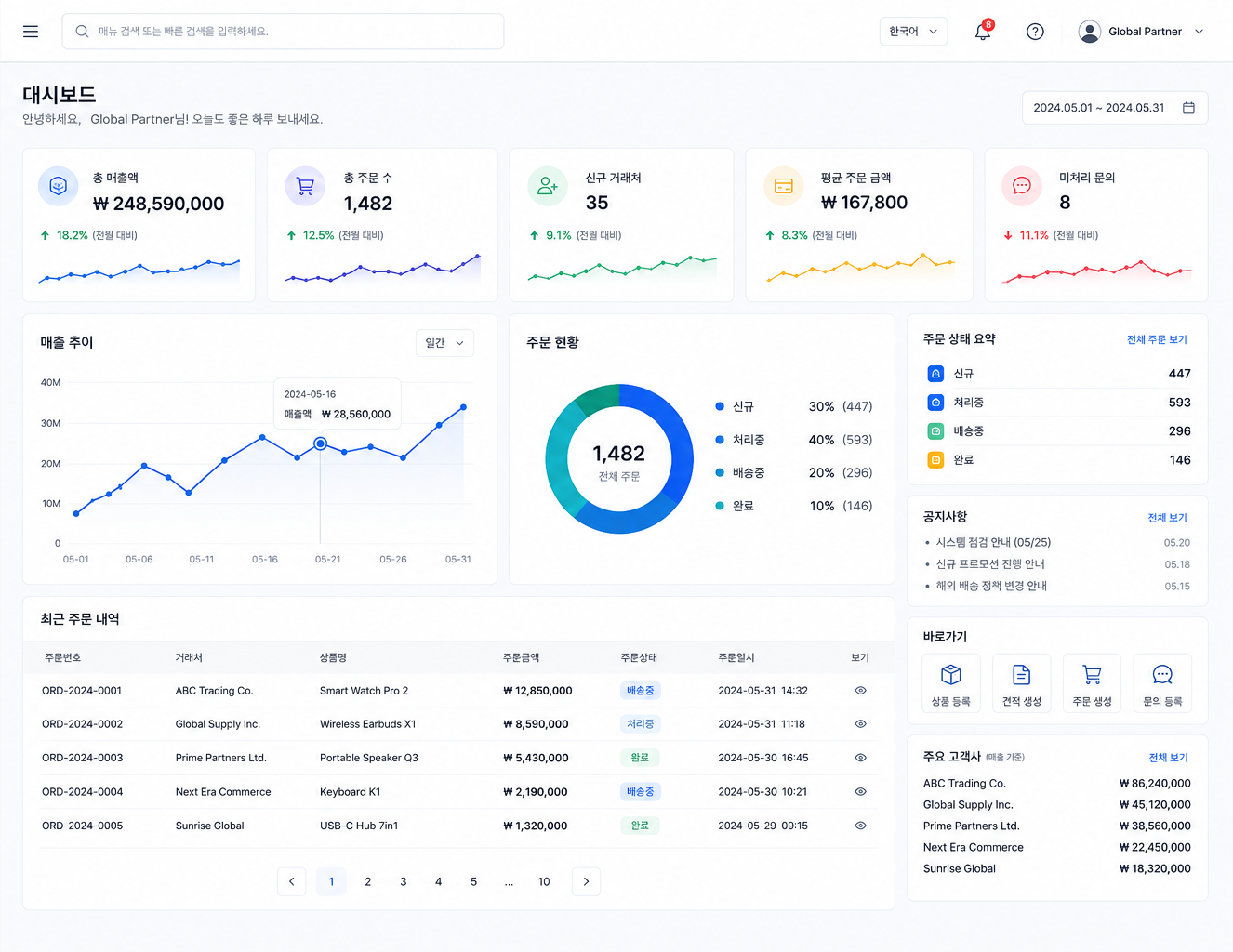Open the notification bell
Screen dimensions: 1233x952
[983, 32]
